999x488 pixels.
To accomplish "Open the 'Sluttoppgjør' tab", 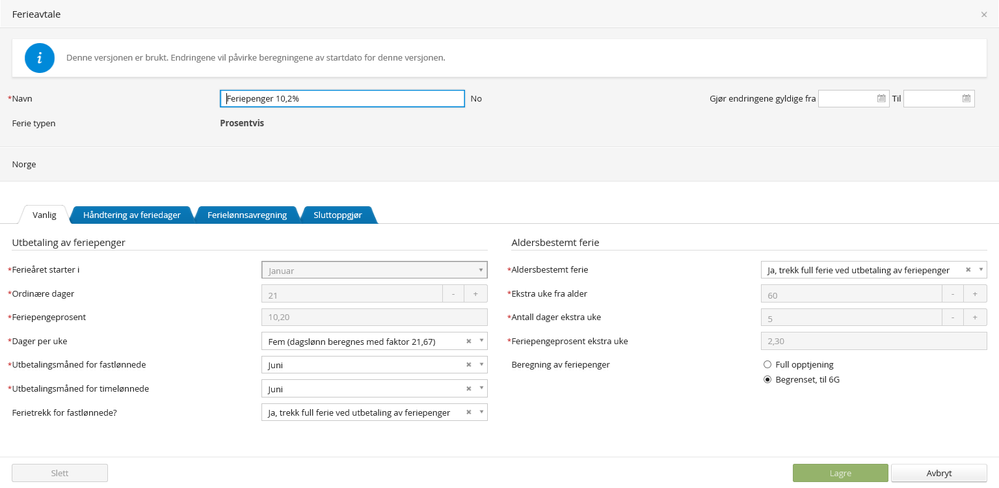I will click(337, 215).
